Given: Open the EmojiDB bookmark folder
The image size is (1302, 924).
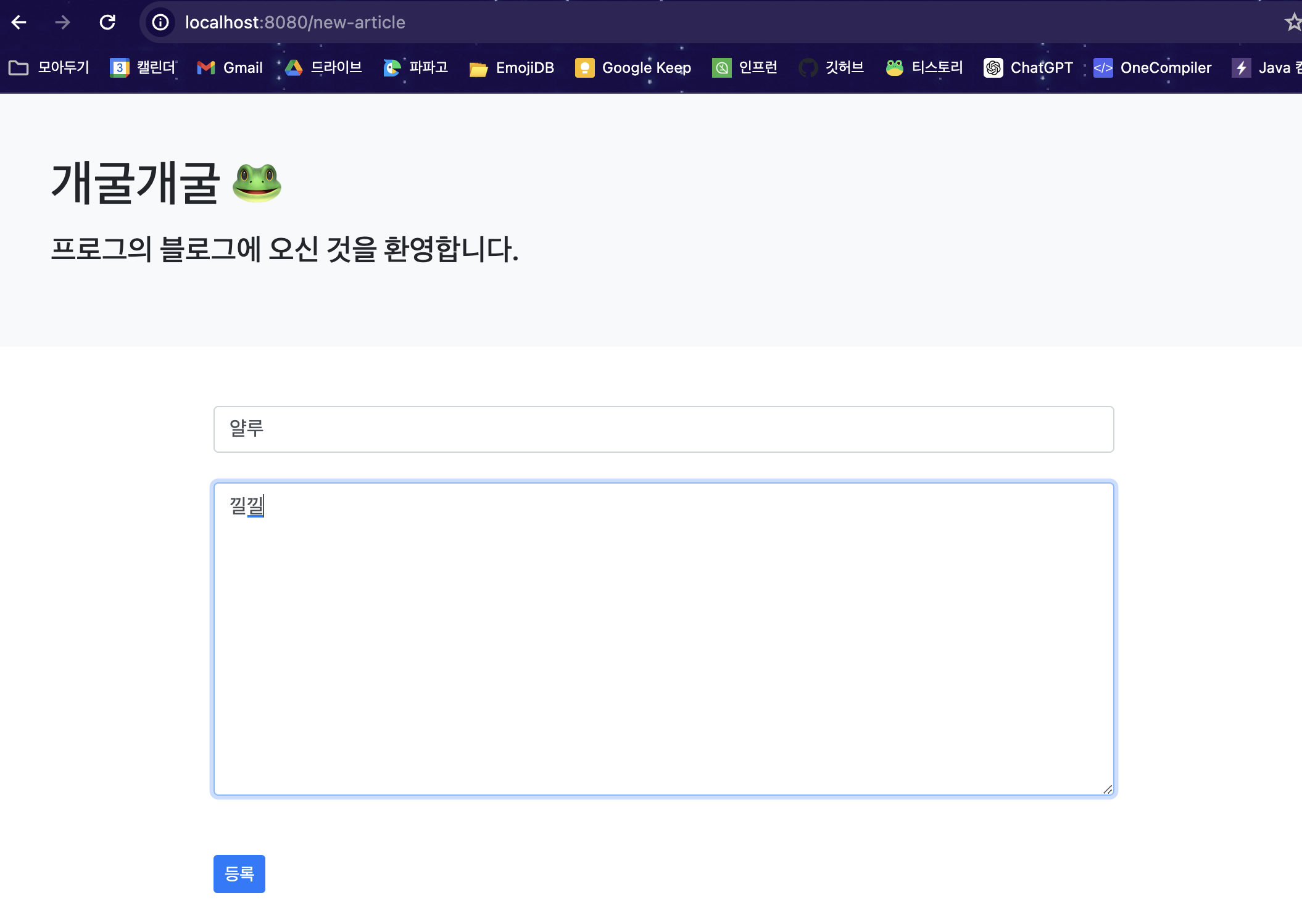Looking at the screenshot, I should point(512,68).
